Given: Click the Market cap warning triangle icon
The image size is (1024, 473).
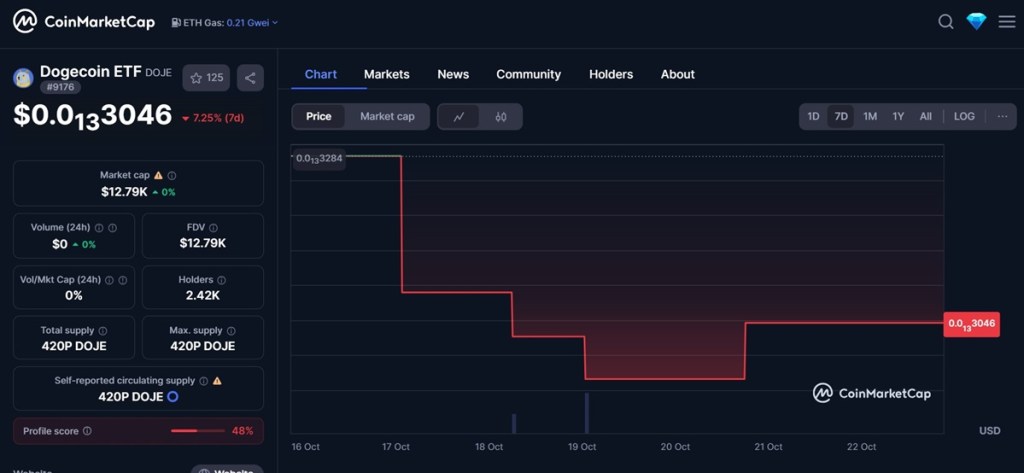Looking at the screenshot, I should point(157,175).
